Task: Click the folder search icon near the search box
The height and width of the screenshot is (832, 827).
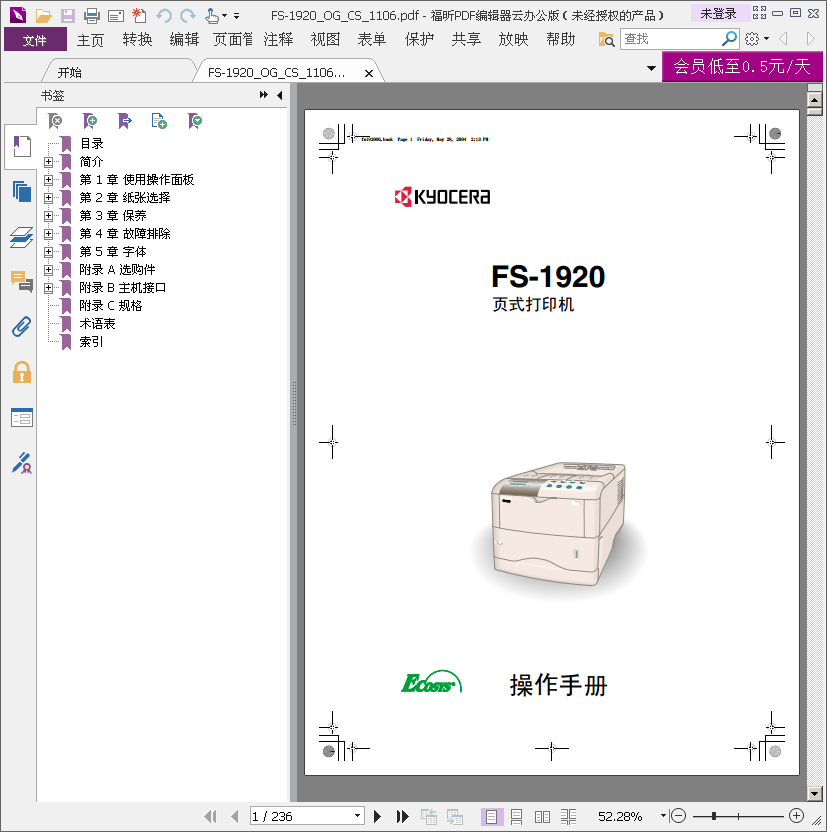Action: (606, 39)
